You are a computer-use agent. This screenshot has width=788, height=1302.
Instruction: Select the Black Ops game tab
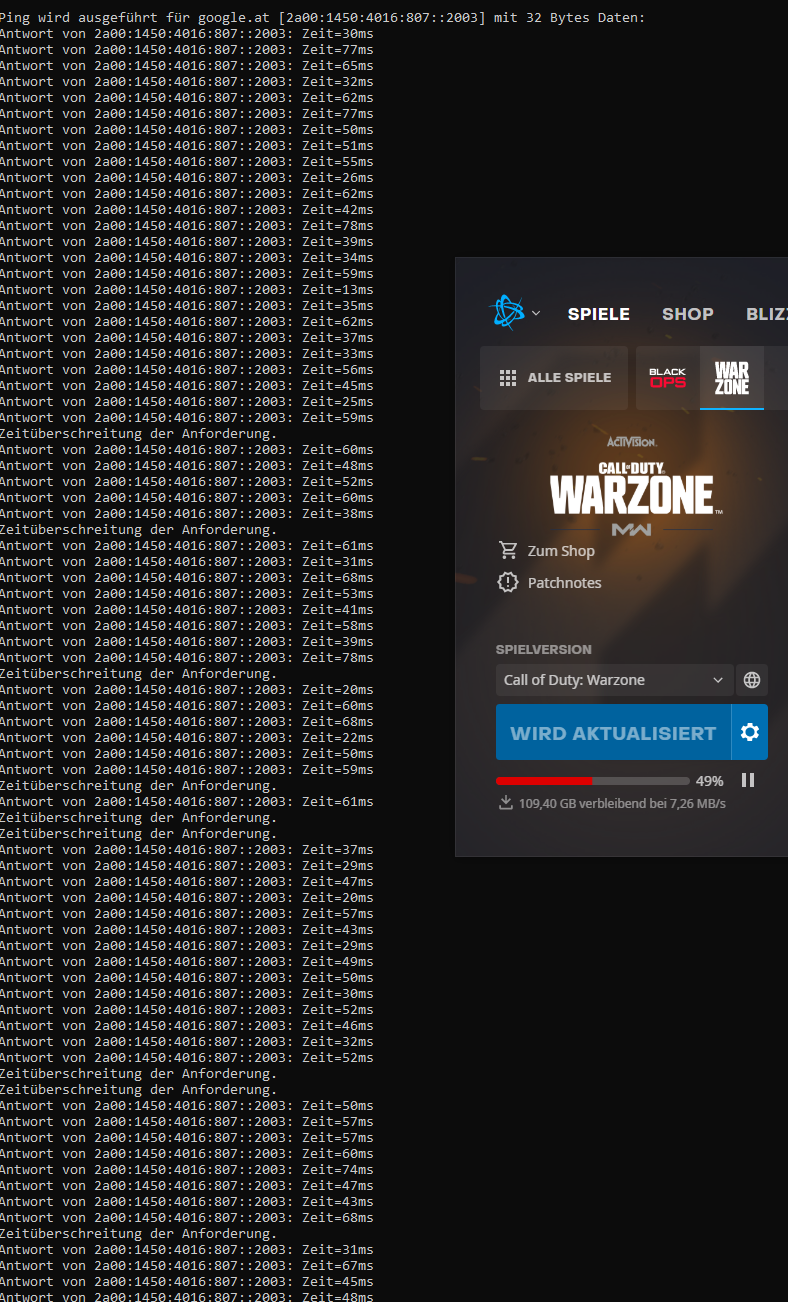pyautogui.click(x=668, y=378)
